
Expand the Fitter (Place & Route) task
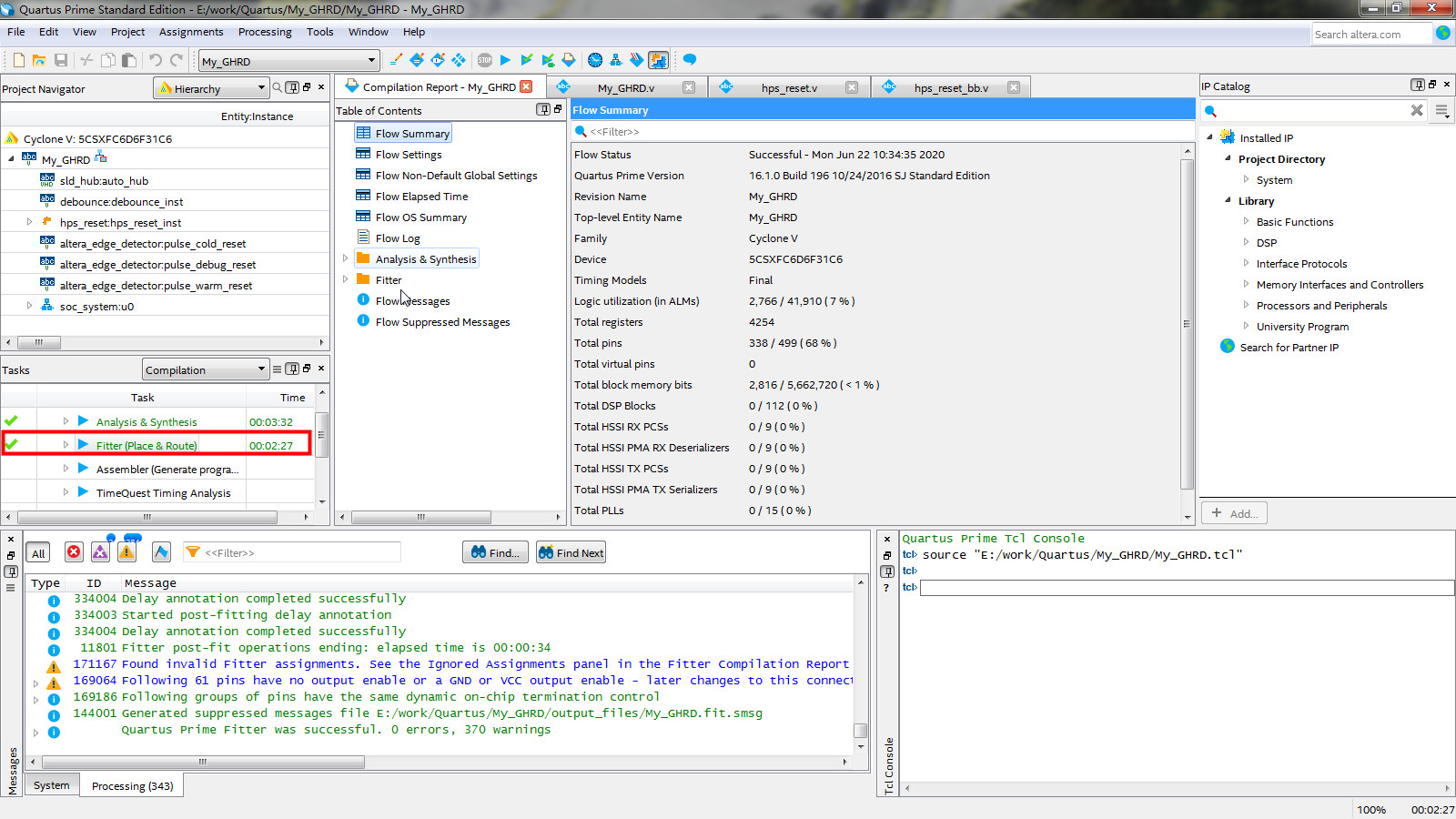(66, 445)
